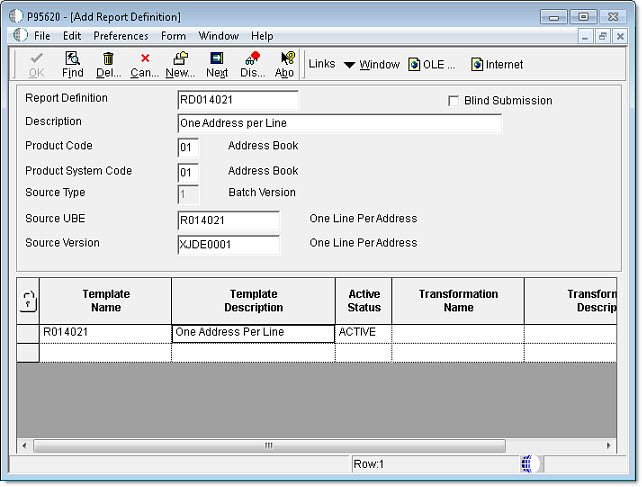Open the OLE link icon
The width and height of the screenshot is (642, 487).
[x=414, y=64]
